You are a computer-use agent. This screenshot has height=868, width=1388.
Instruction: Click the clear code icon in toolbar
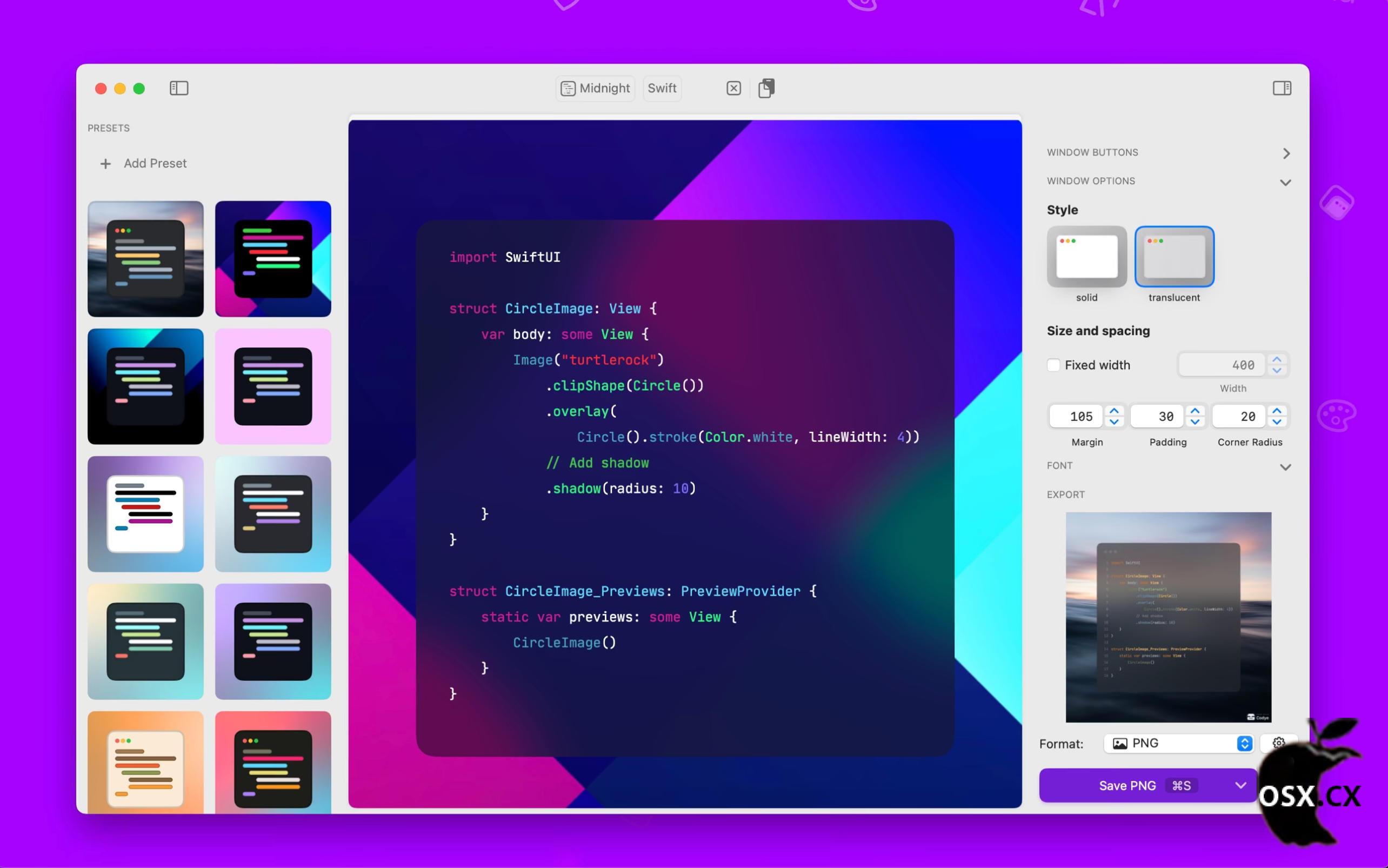[x=733, y=88]
